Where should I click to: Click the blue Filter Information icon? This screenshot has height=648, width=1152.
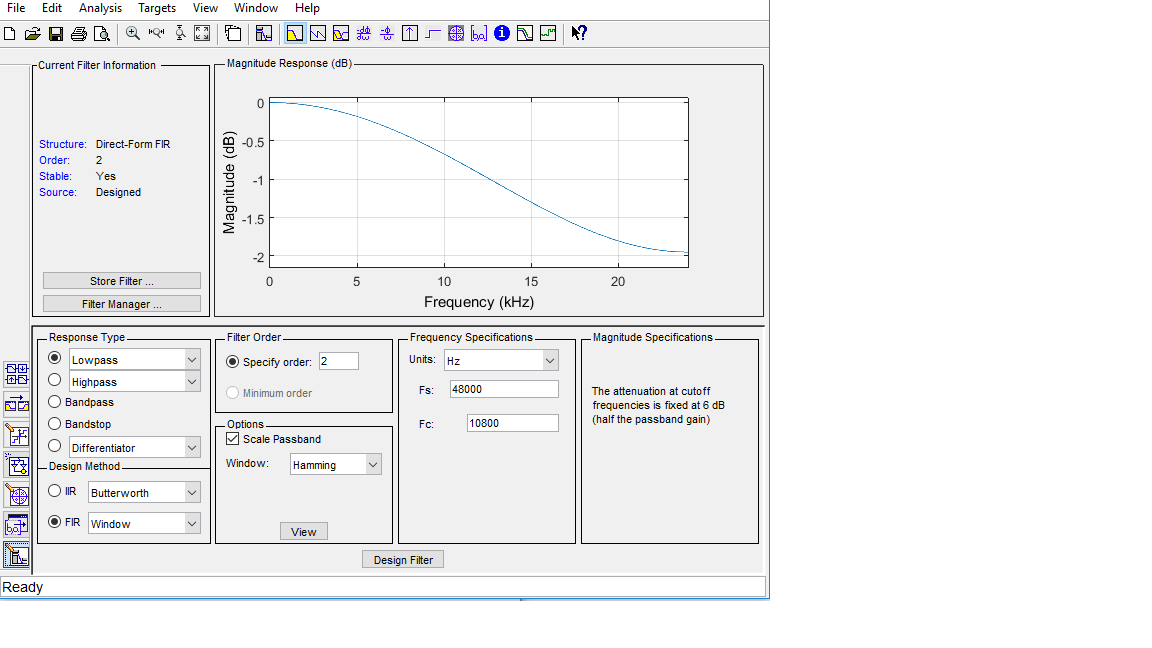(502, 33)
